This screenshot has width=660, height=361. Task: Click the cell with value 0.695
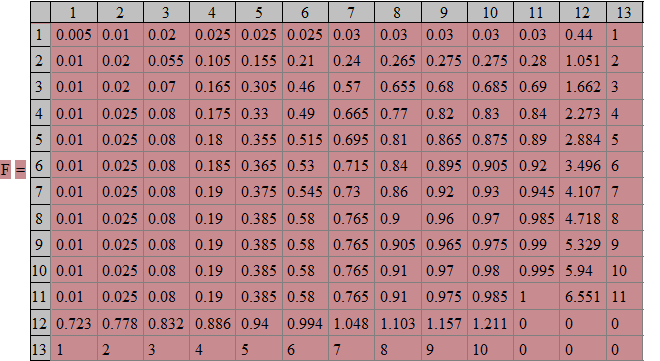[351, 139]
